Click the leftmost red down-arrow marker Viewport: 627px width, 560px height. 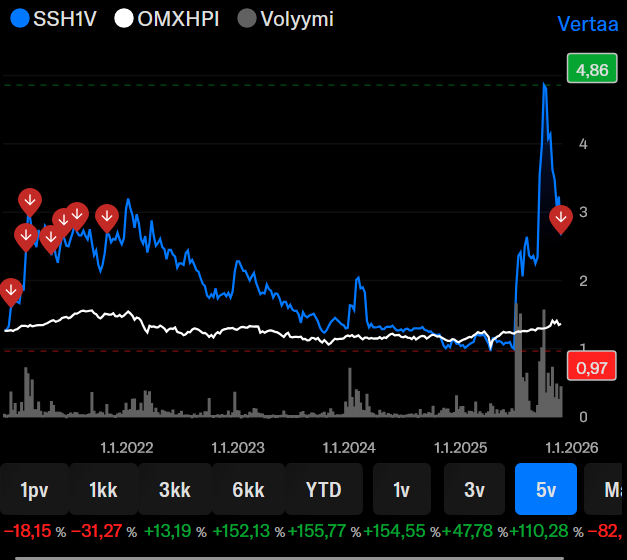click(11, 291)
